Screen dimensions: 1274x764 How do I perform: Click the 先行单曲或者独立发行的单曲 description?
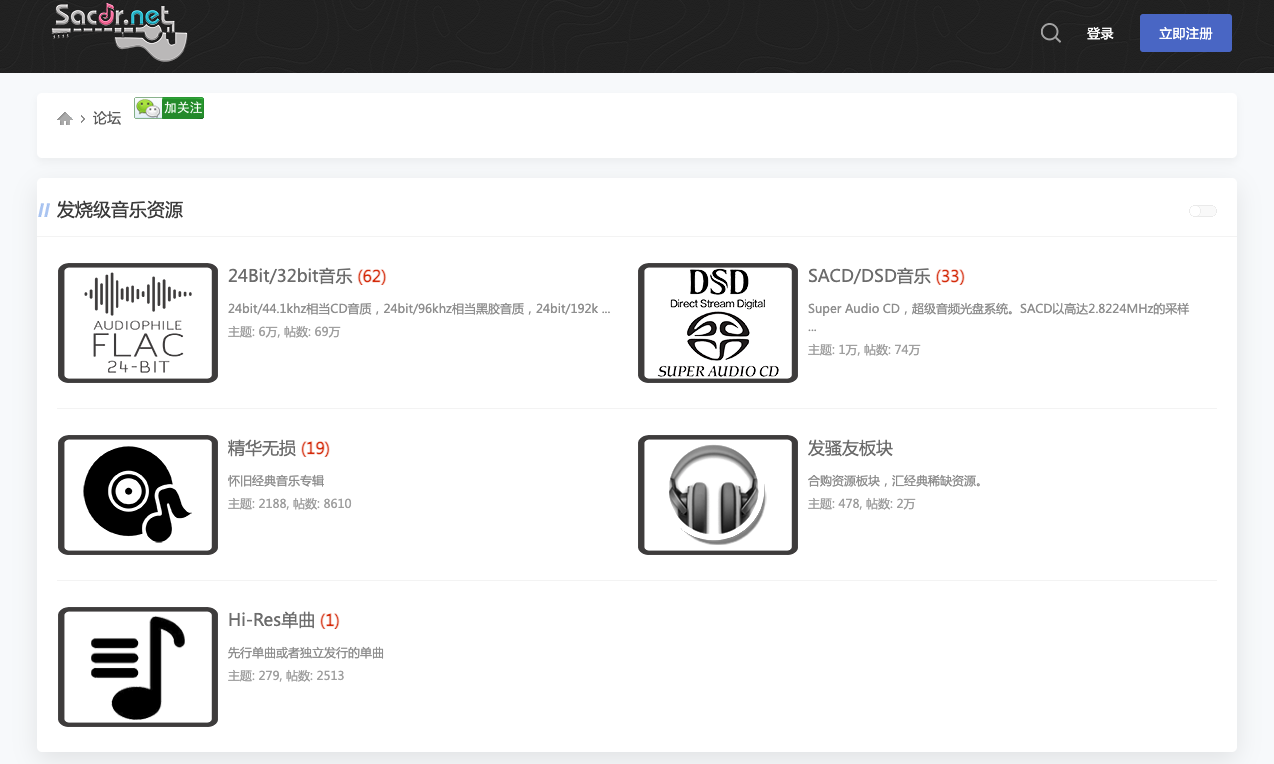[306, 653]
